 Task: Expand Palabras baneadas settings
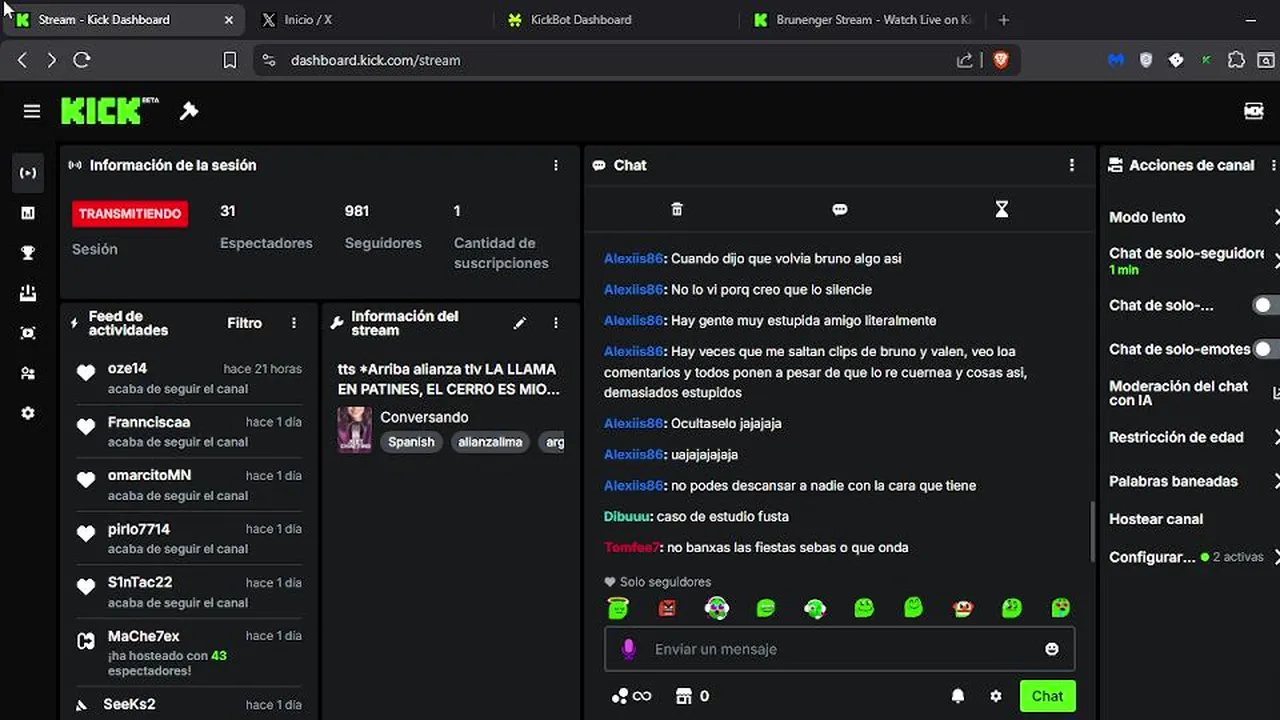point(1194,481)
